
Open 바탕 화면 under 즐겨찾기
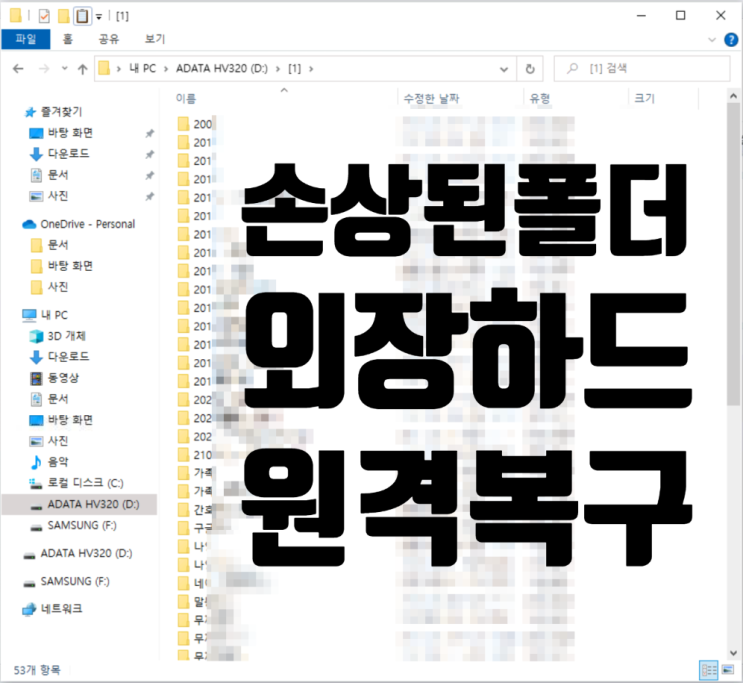click(70, 133)
